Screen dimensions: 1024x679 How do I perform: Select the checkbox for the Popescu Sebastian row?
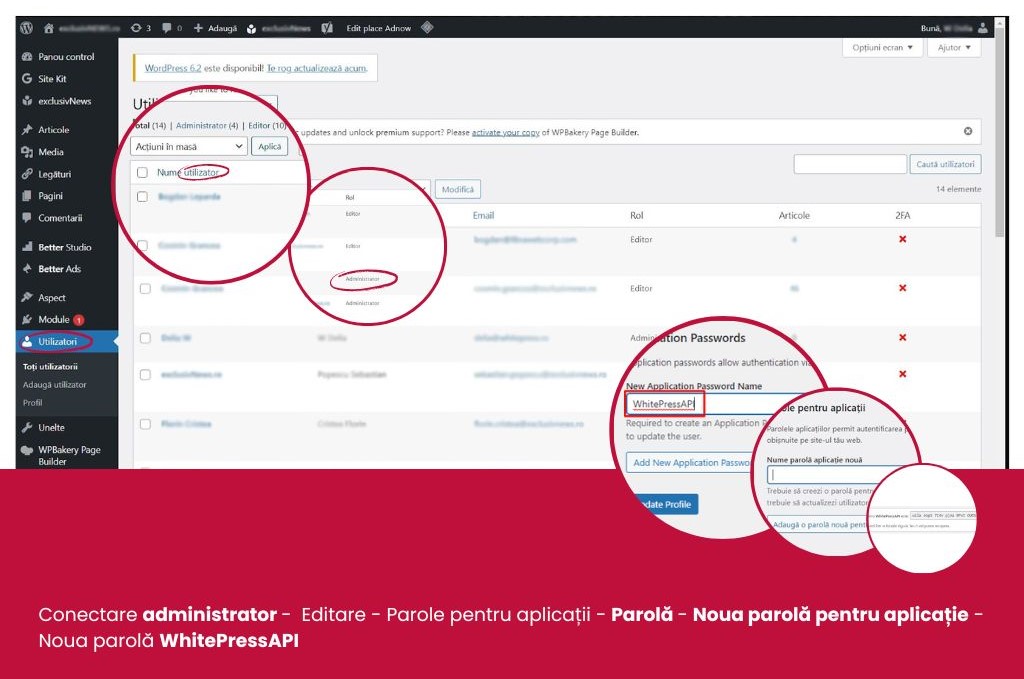coord(145,375)
